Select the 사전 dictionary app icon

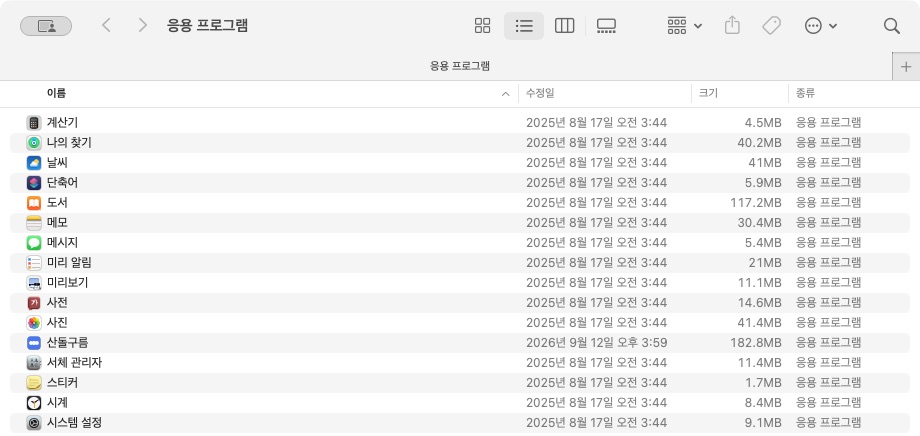click(34, 303)
